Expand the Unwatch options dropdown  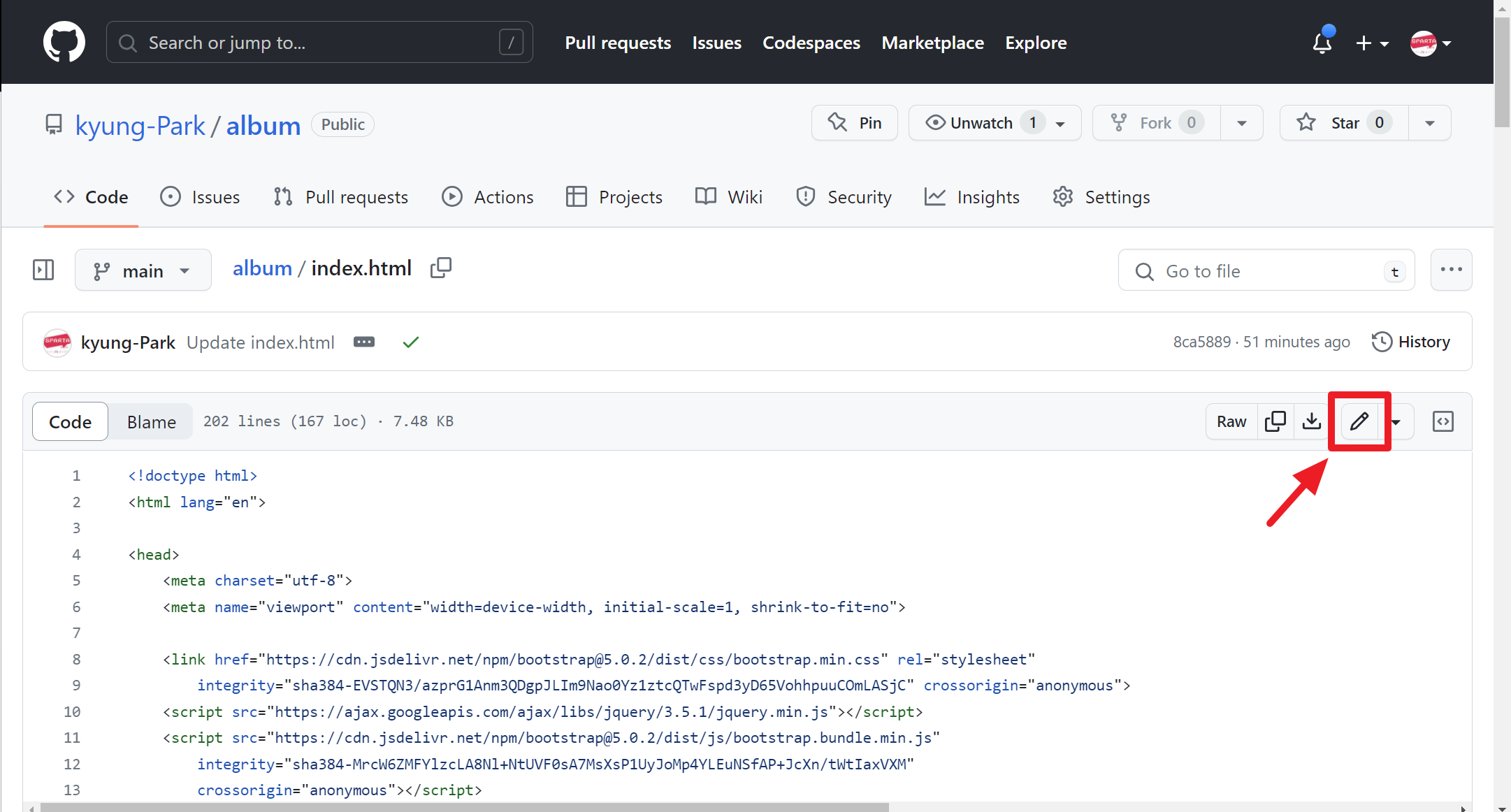pyautogui.click(x=1060, y=124)
